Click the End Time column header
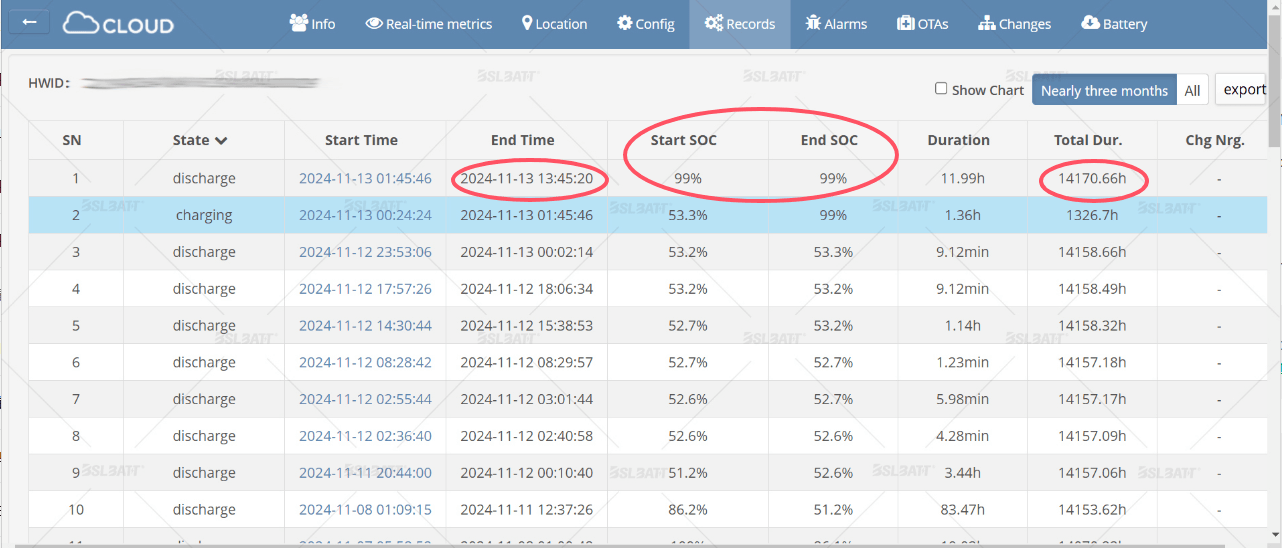 coord(522,140)
